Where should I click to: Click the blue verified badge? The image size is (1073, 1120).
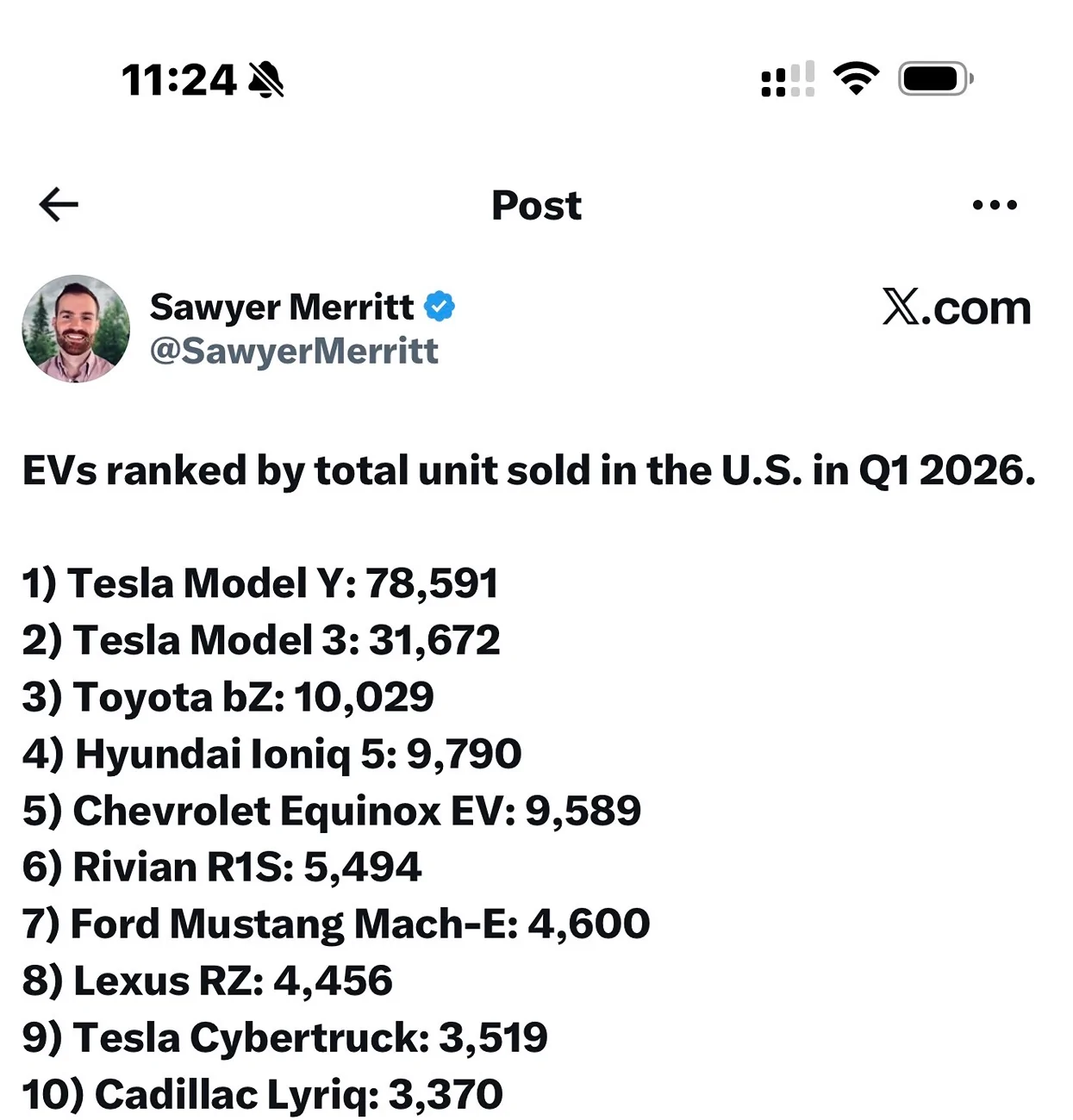pyautogui.click(x=440, y=306)
